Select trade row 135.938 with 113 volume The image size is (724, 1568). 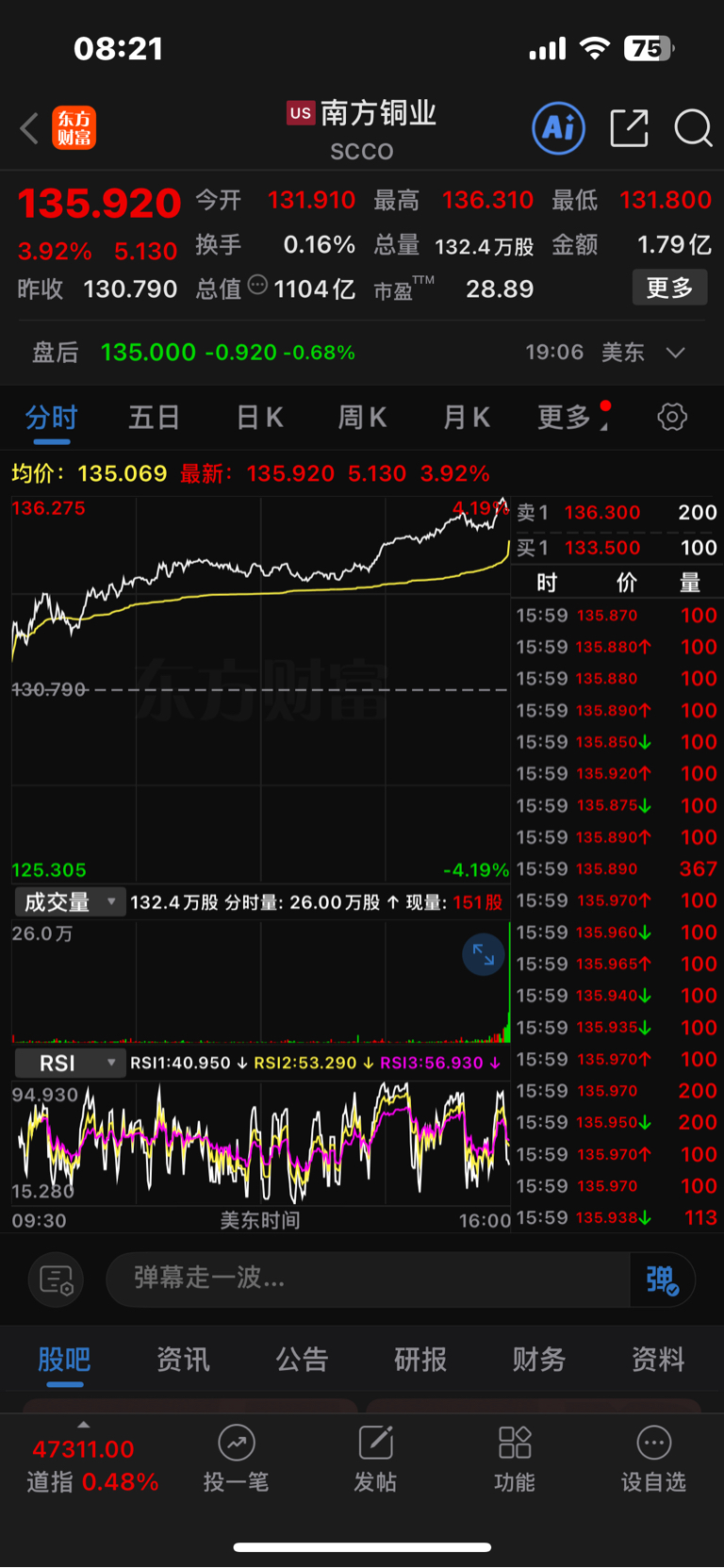click(x=617, y=1218)
